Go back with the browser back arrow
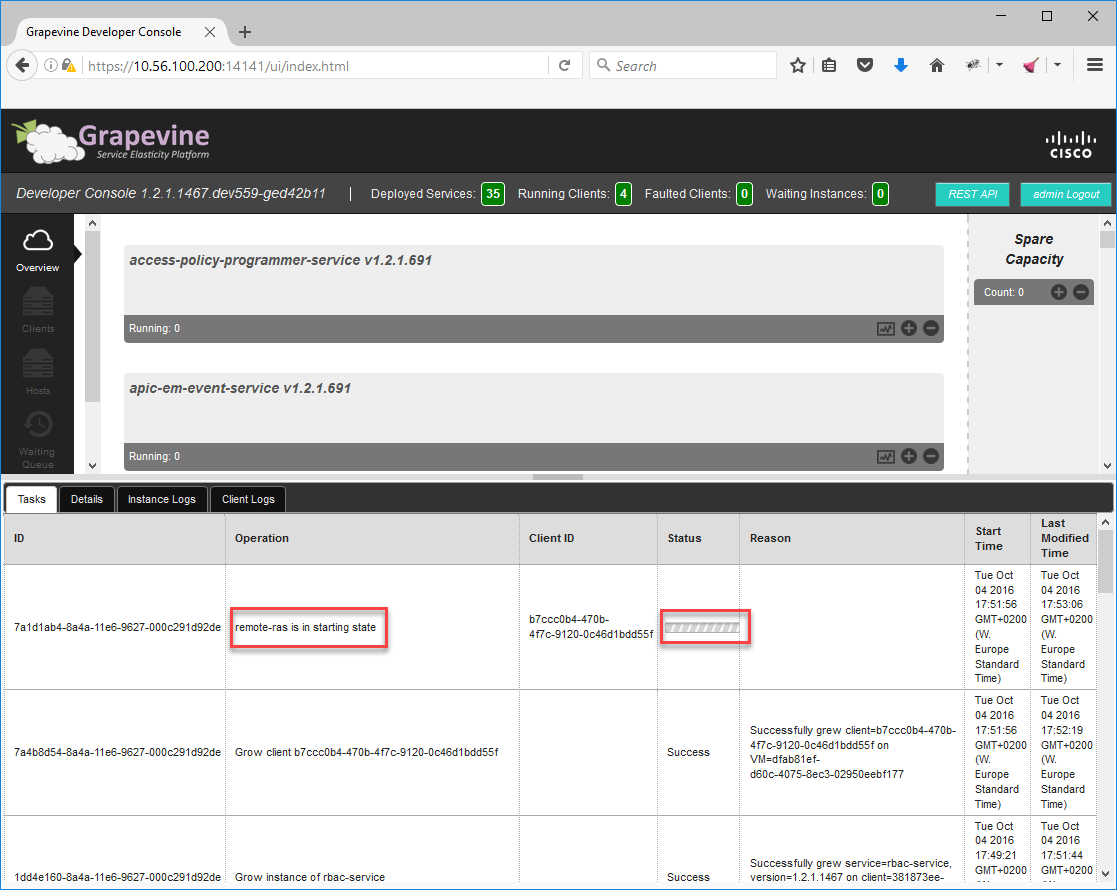 pos(22,66)
